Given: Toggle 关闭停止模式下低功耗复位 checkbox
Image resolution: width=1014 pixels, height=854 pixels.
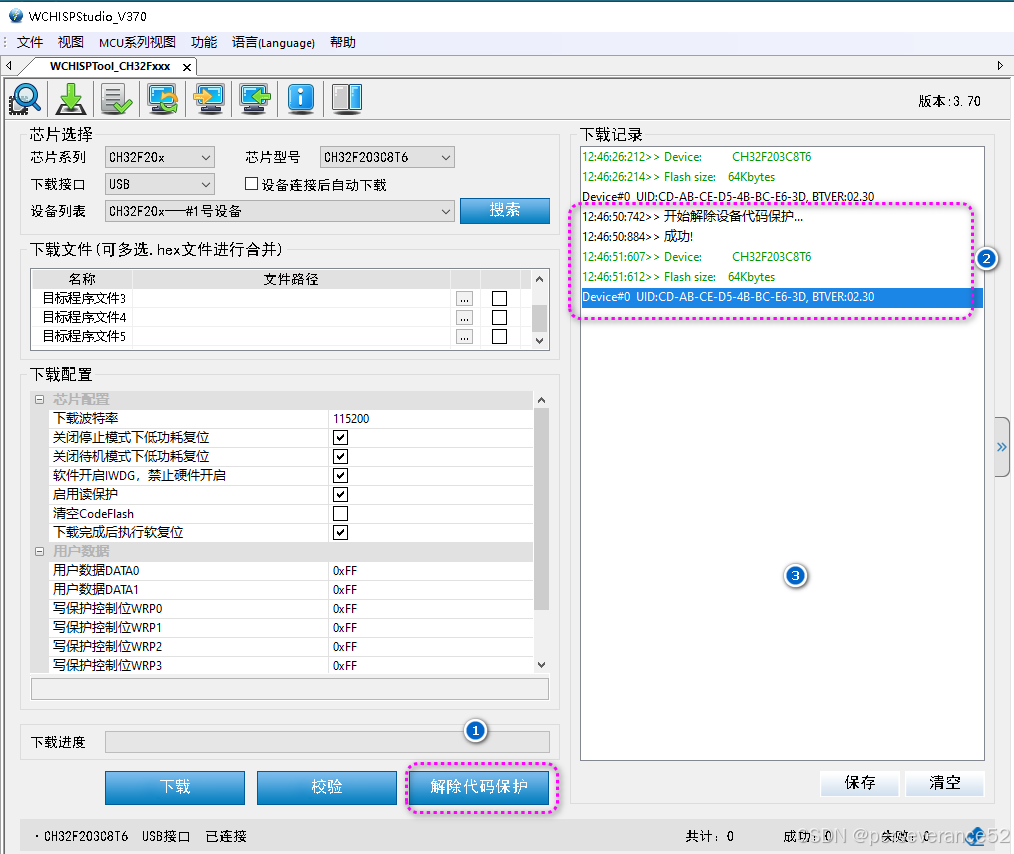Looking at the screenshot, I should click(x=340, y=438).
